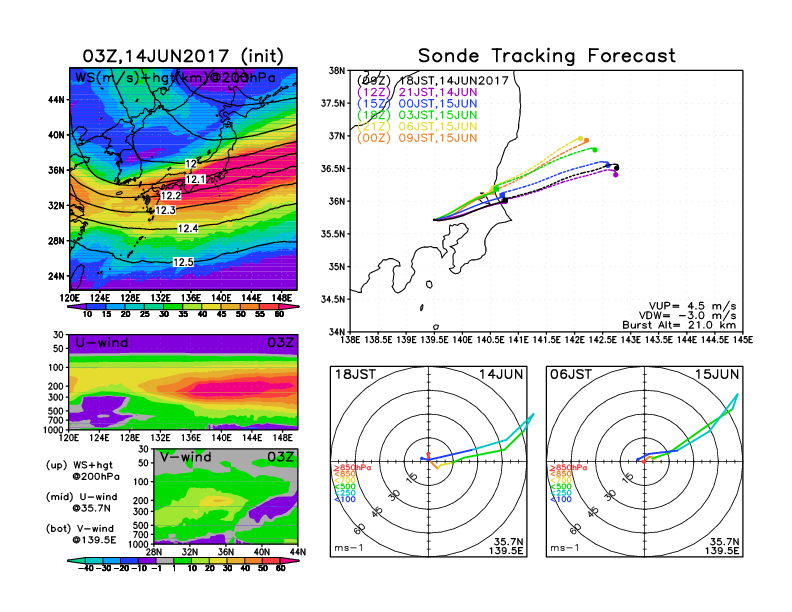This screenshot has width=792, height=612.
Task: Click the "(mid) U-wind @35.7N" caption
Action: pos(82,502)
